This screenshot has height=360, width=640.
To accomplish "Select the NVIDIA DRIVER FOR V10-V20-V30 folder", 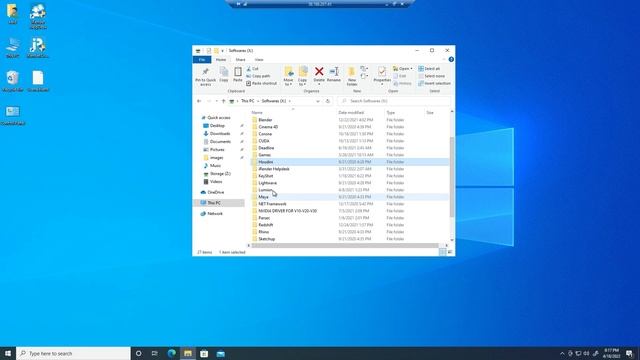I will [x=287, y=211].
